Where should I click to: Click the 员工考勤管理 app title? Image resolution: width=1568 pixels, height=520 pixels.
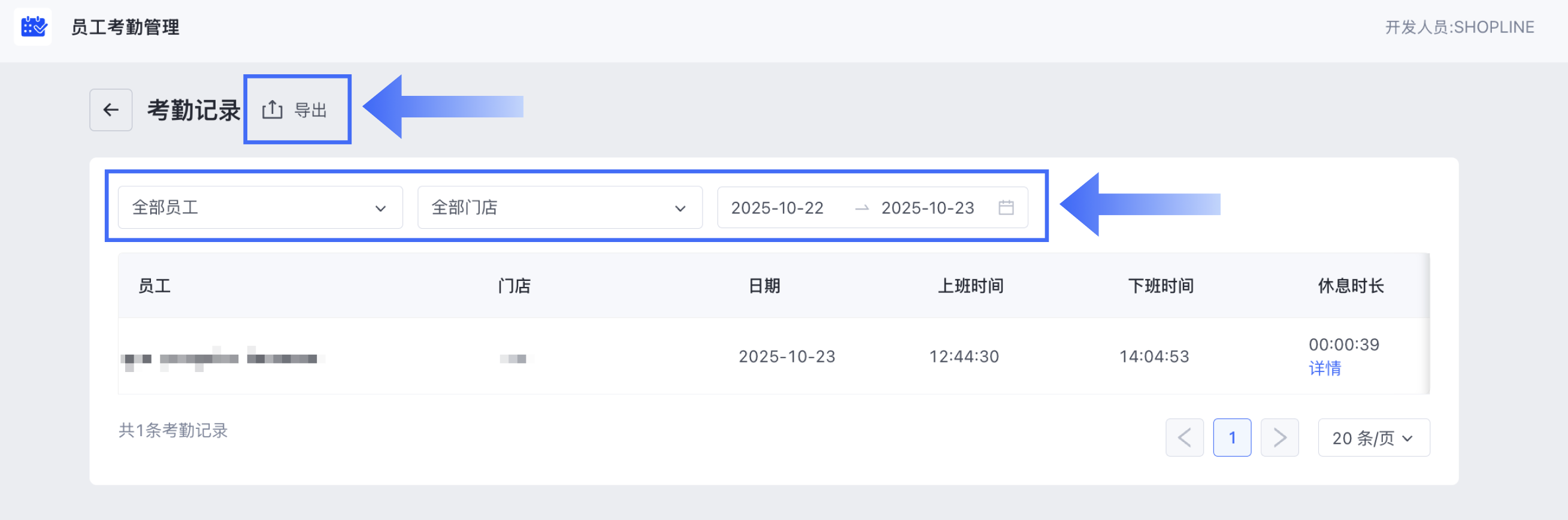[125, 27]
